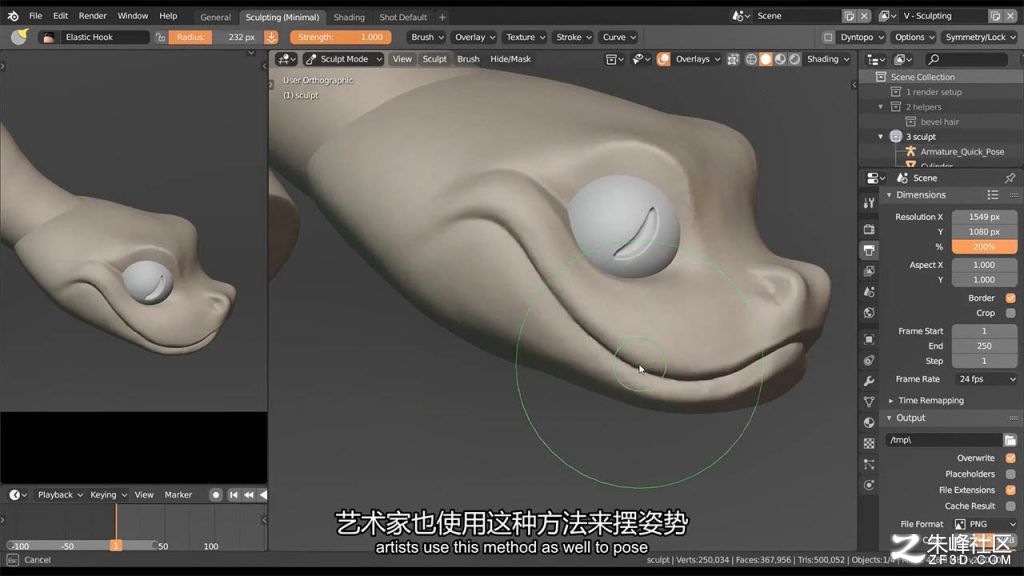Open viewport object type visibility icon
Image resolution: width=1024 pixels, height=576 pixels.
641,59
